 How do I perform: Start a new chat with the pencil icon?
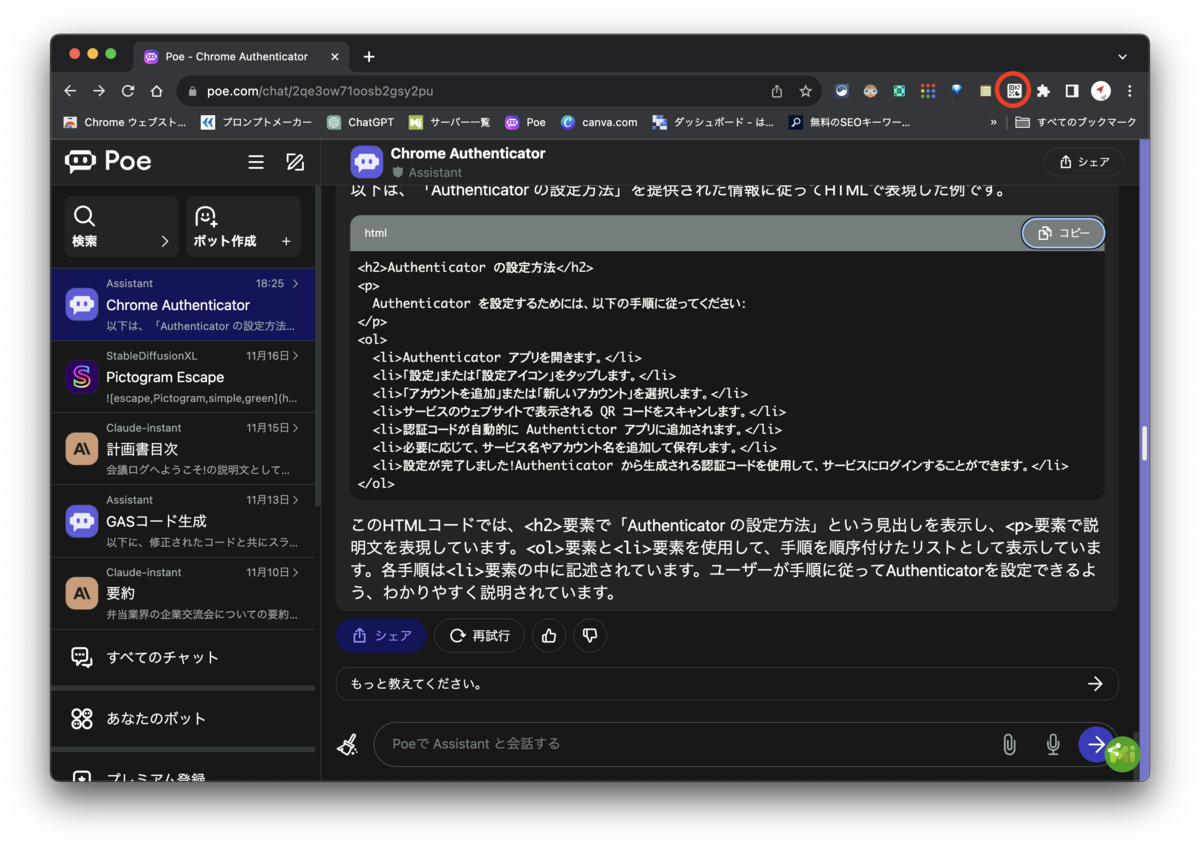pos(295,161)
